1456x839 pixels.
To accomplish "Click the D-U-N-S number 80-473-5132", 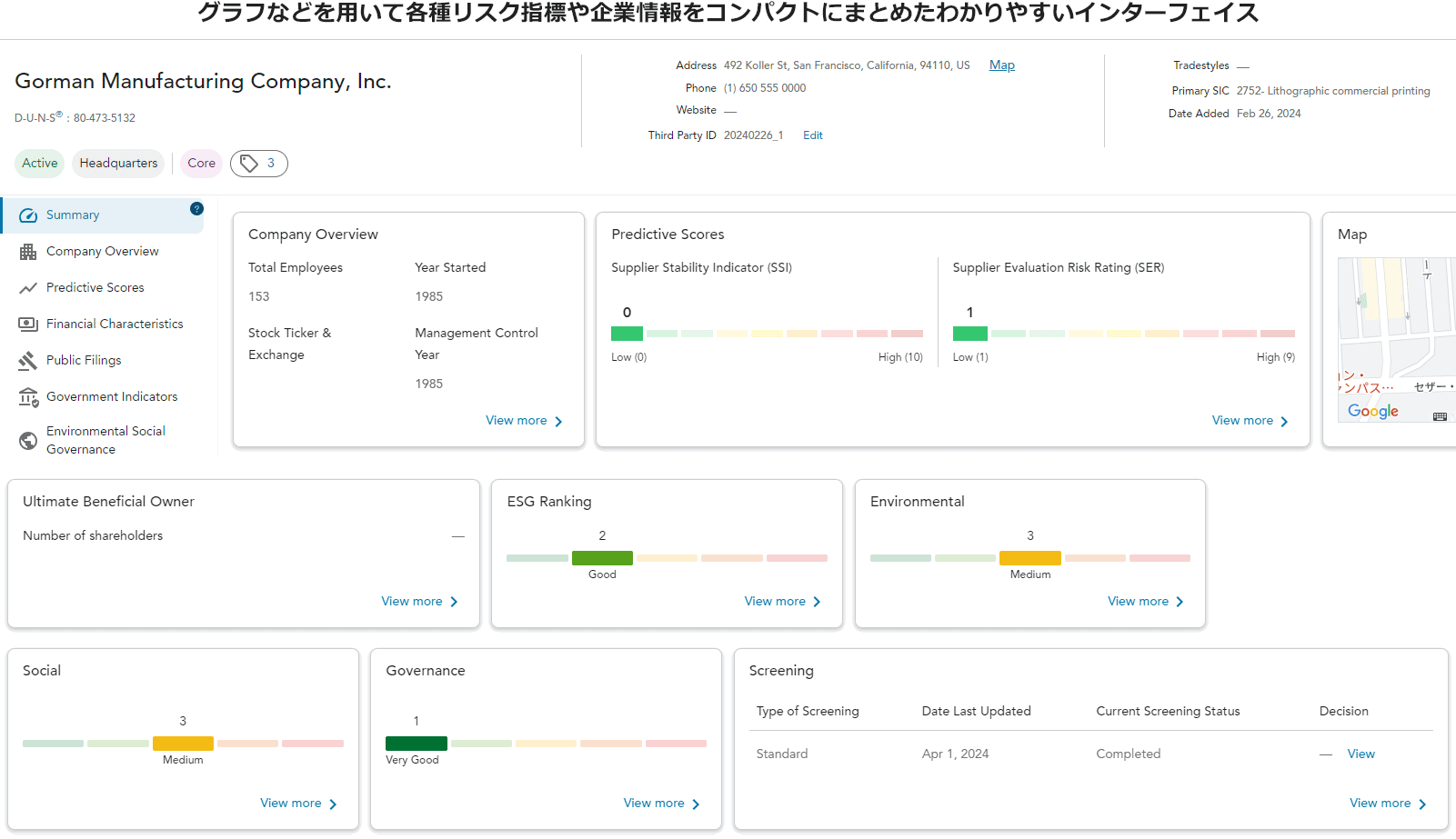I will coord(105,118).
